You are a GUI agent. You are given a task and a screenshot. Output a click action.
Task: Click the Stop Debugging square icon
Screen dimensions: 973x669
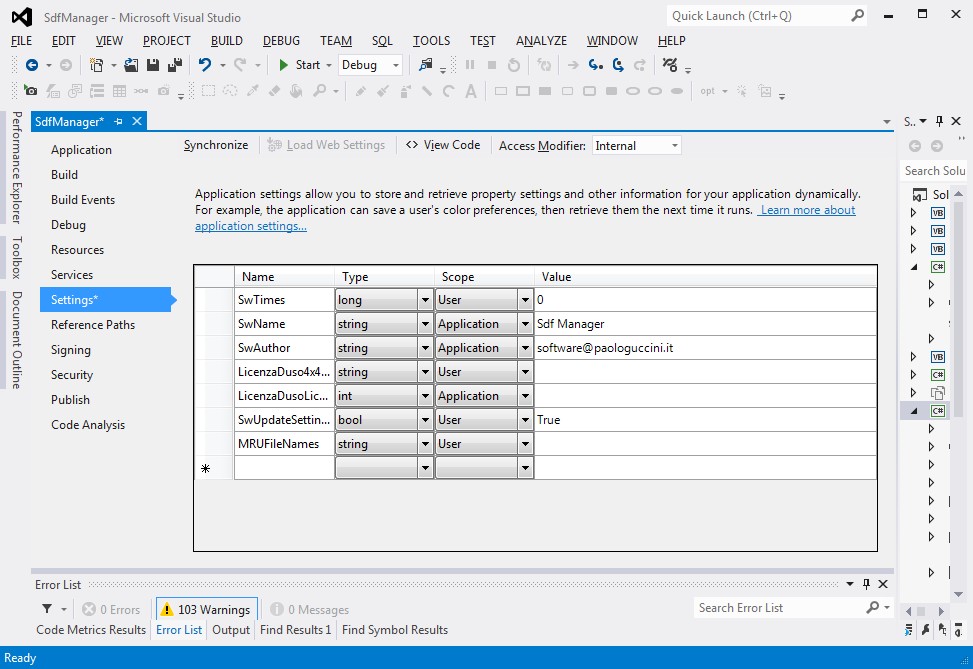coord(491,65)
